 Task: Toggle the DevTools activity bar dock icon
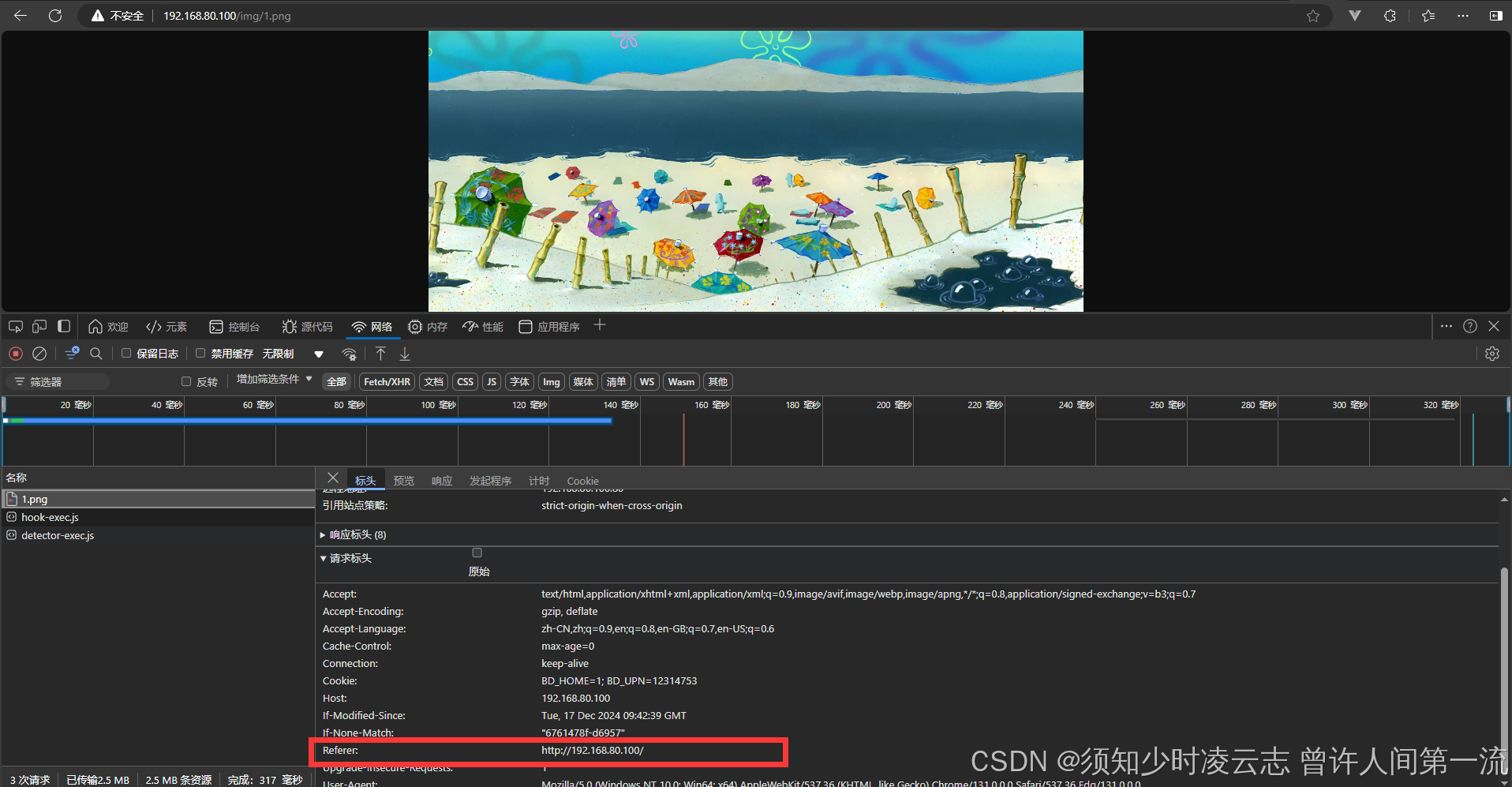pyautogui.click(x=64, y=326)
